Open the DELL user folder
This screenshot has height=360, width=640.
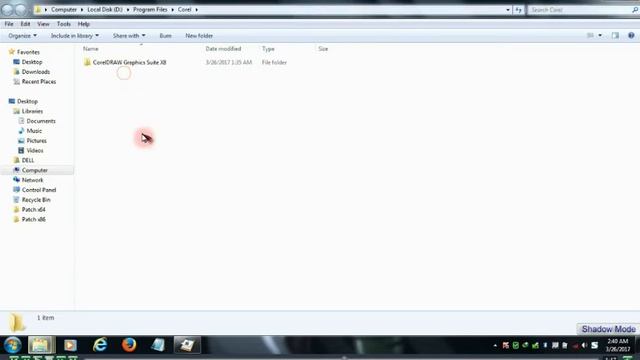click(x=28, y=160)
